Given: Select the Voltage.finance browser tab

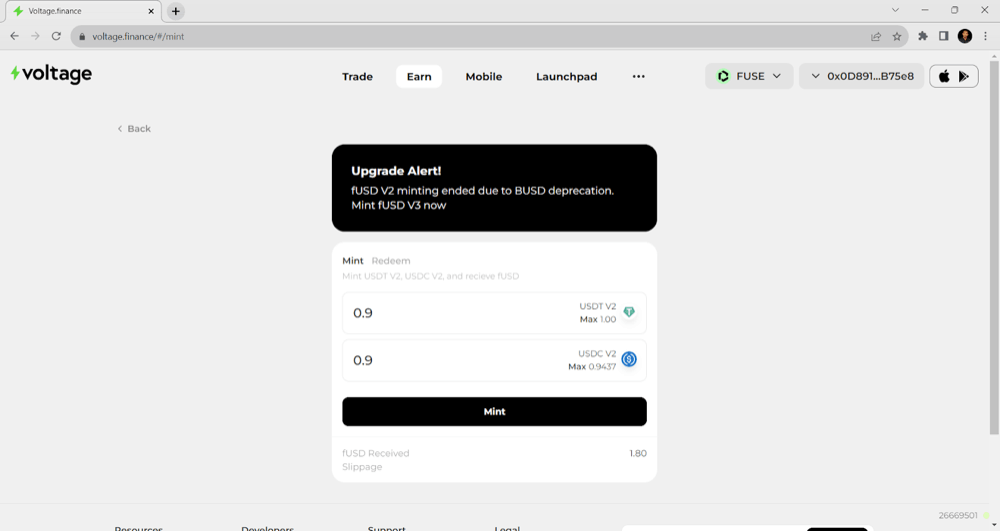Looking at the screenshot, I should (x=83, y=11).
